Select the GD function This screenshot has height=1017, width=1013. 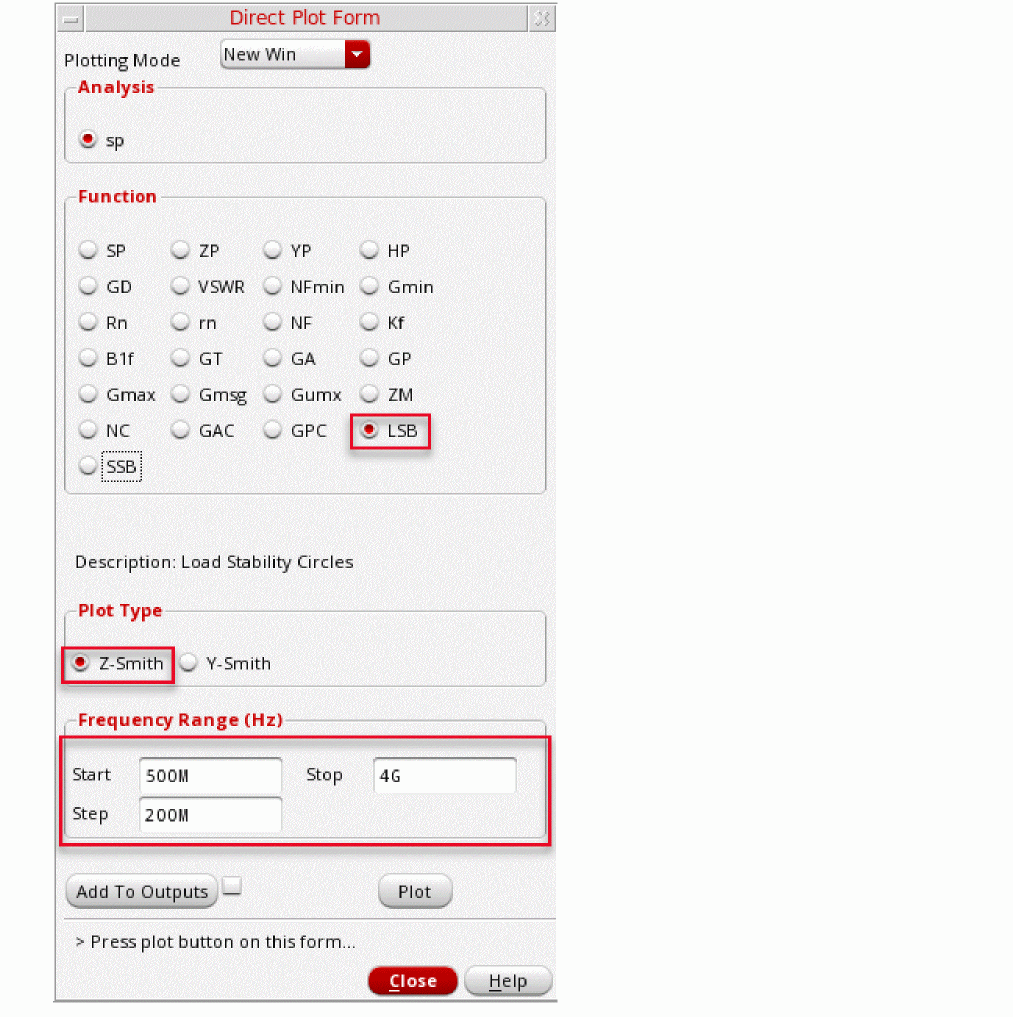(88, 286)
